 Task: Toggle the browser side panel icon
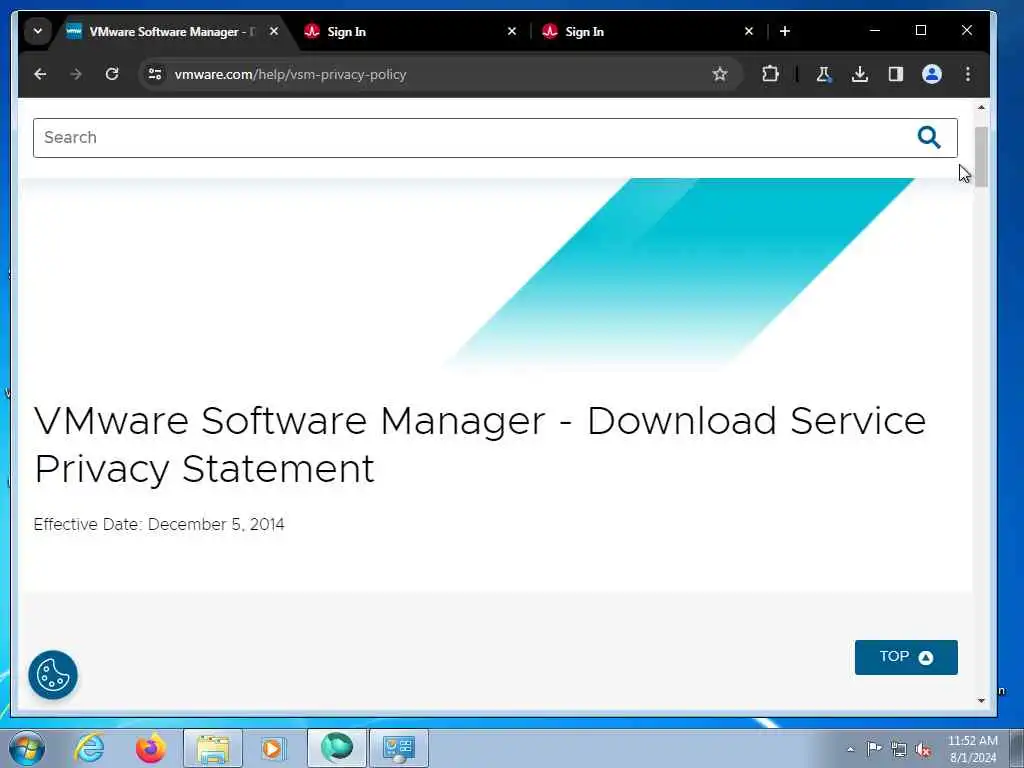896,74
